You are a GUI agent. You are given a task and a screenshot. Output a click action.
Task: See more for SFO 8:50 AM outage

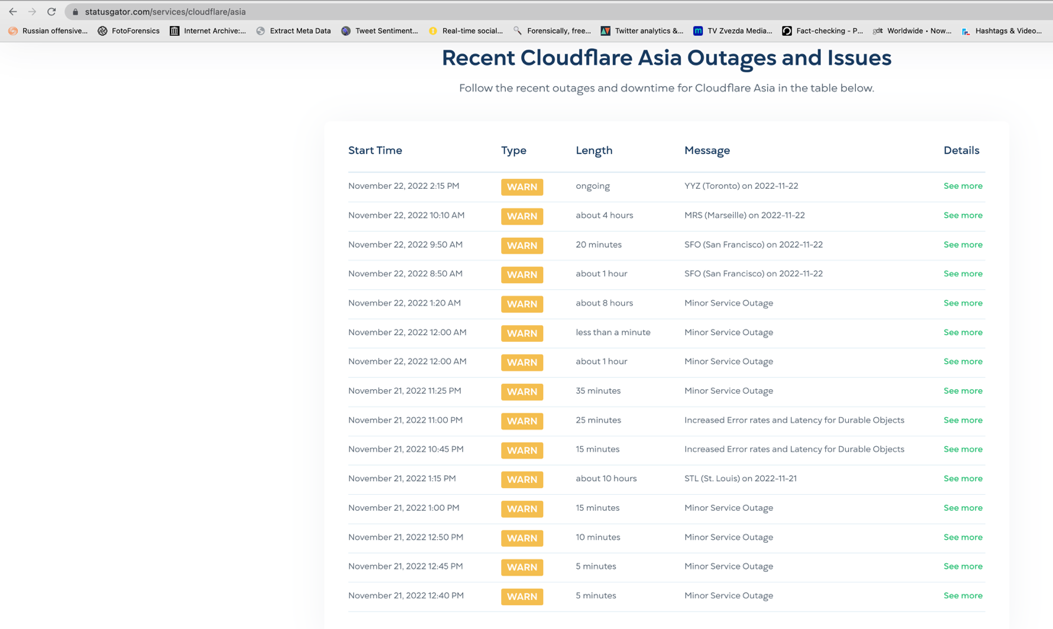(x=963, y=274)
